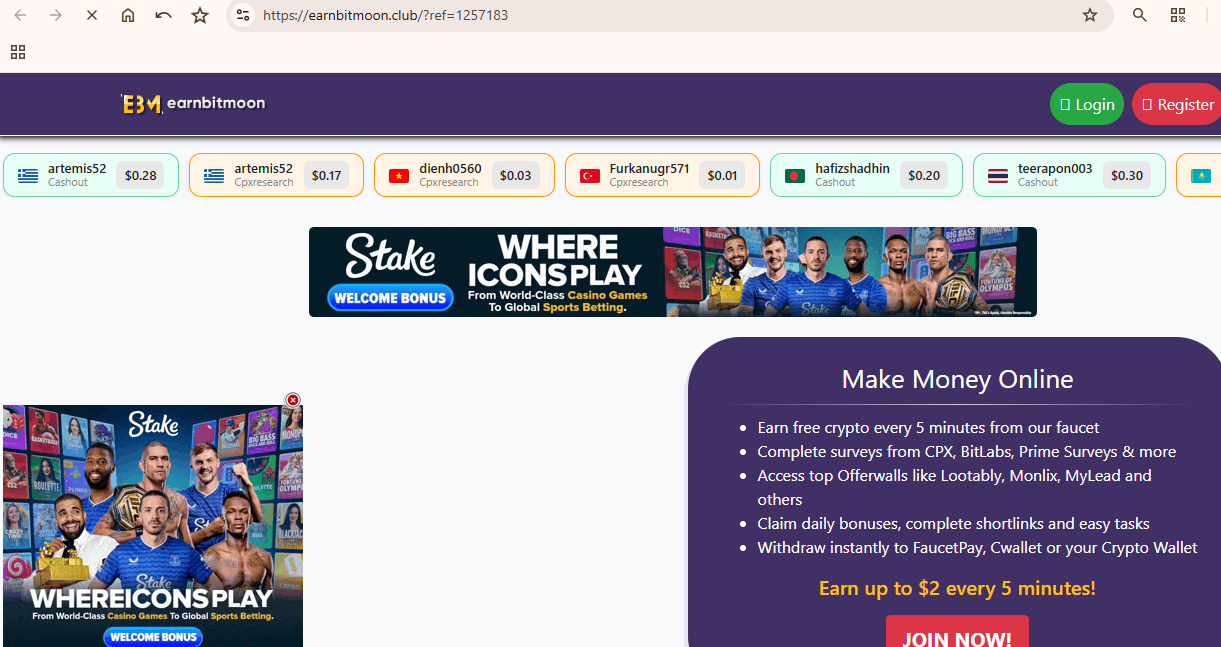1221x647 pixels.
Task: Click the Greece flag on artemis52 Cashout card
Action: tap(28, 176)
